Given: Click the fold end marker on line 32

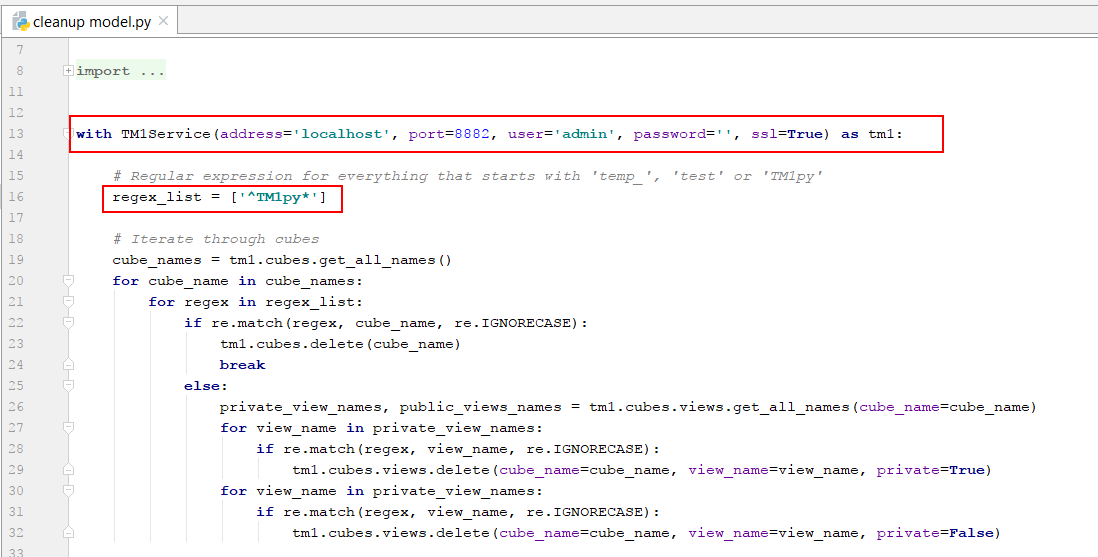Looking at the screenshot, I should (x=68, y=532).
